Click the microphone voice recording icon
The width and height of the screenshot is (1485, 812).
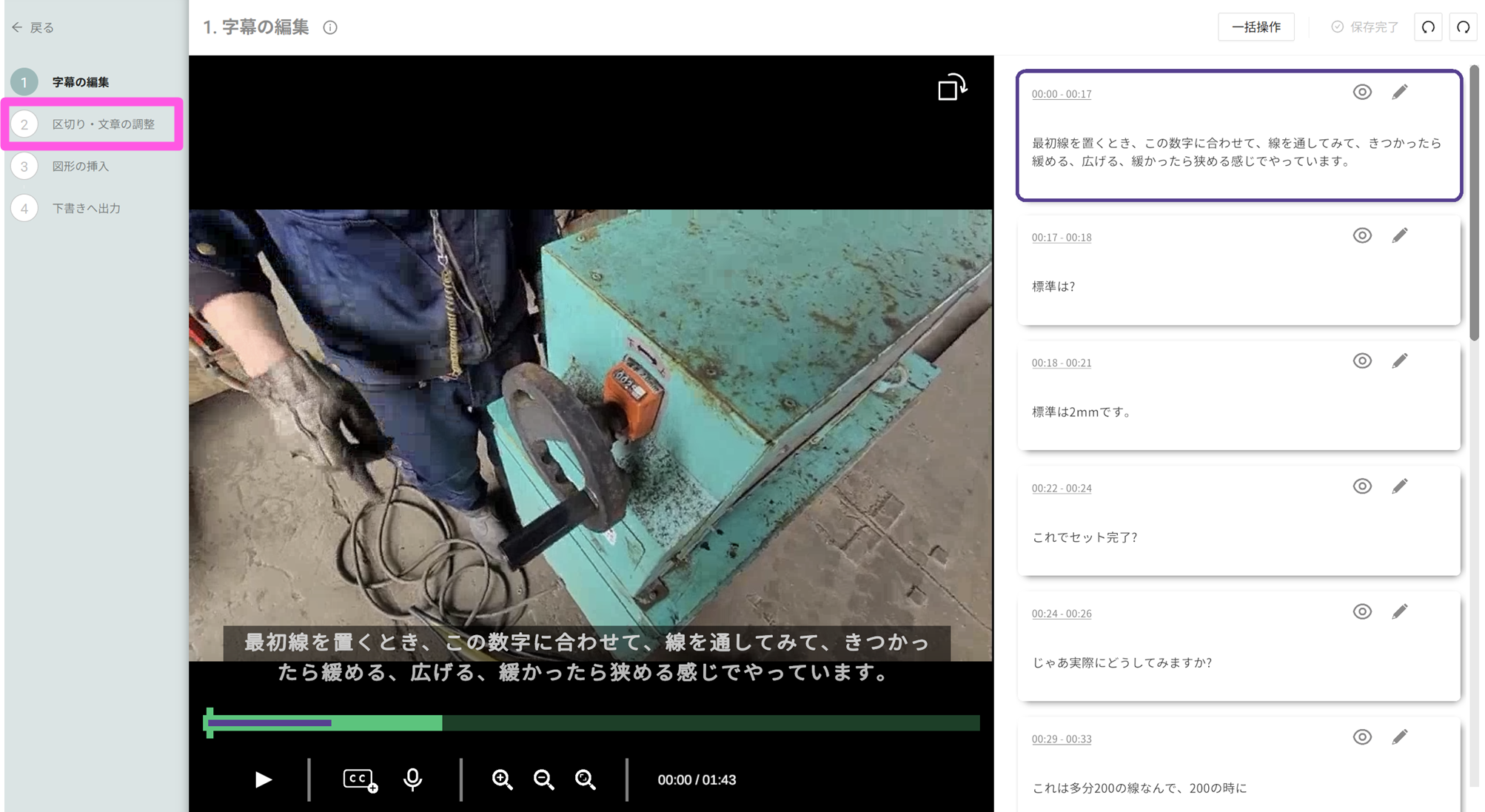[x=413, y=779]
